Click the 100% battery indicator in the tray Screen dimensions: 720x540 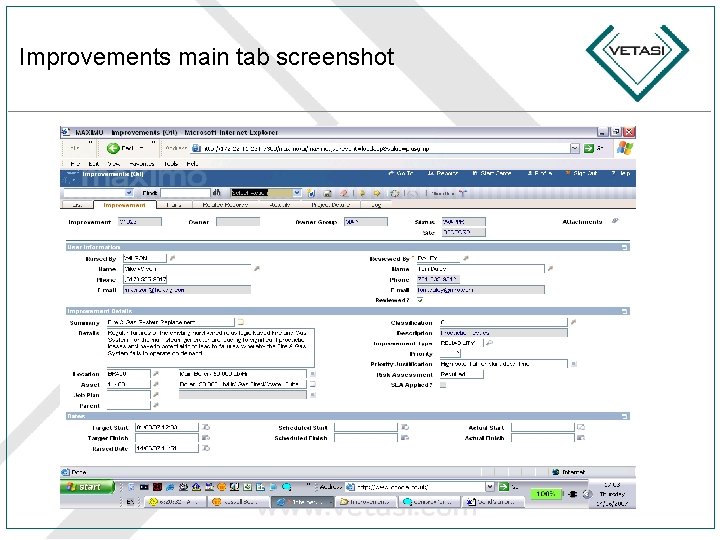(546, 494)
